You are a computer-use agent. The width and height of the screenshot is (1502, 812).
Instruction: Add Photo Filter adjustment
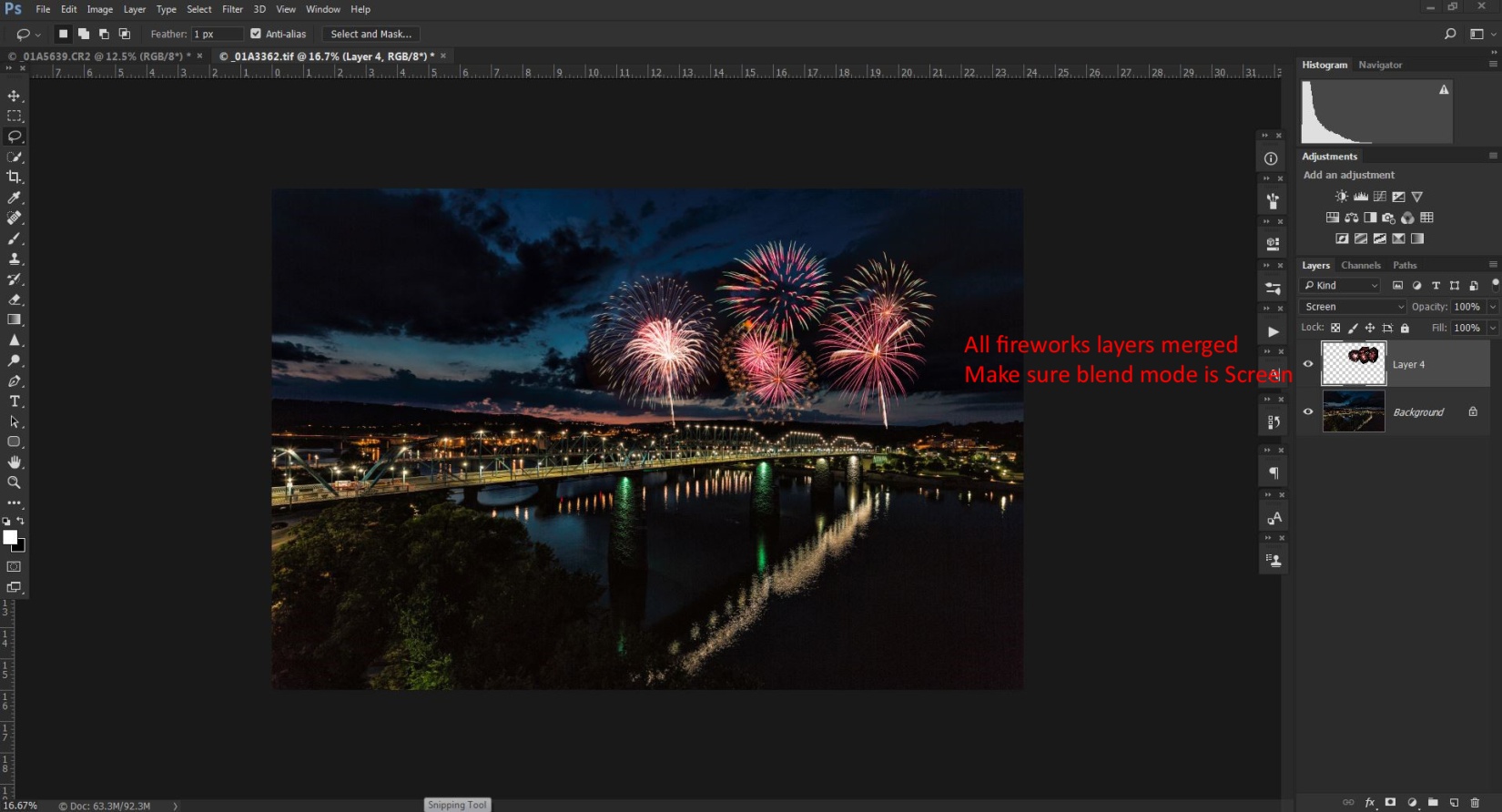(1388, 218)
